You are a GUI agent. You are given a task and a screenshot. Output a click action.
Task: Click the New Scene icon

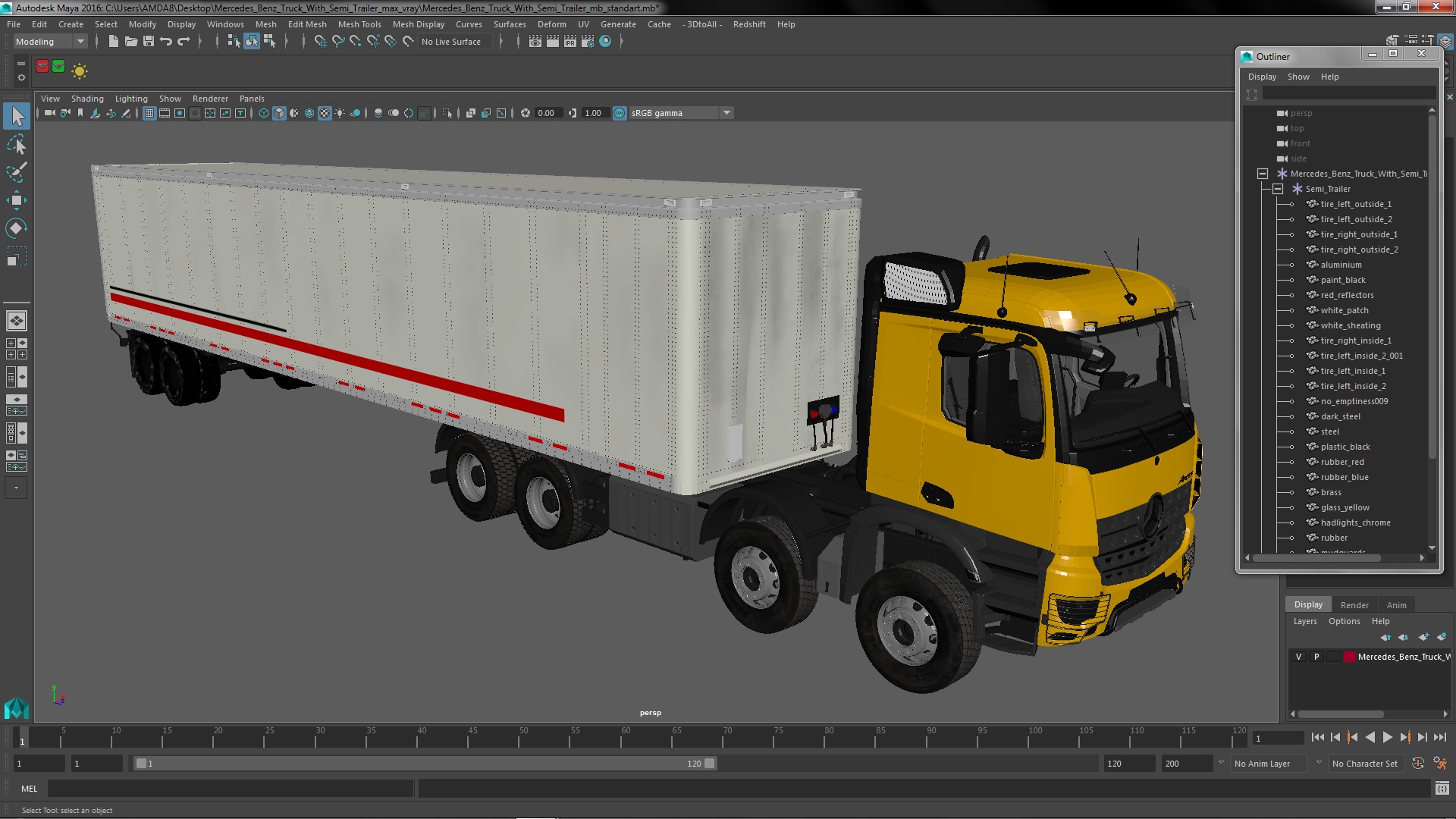113,41
